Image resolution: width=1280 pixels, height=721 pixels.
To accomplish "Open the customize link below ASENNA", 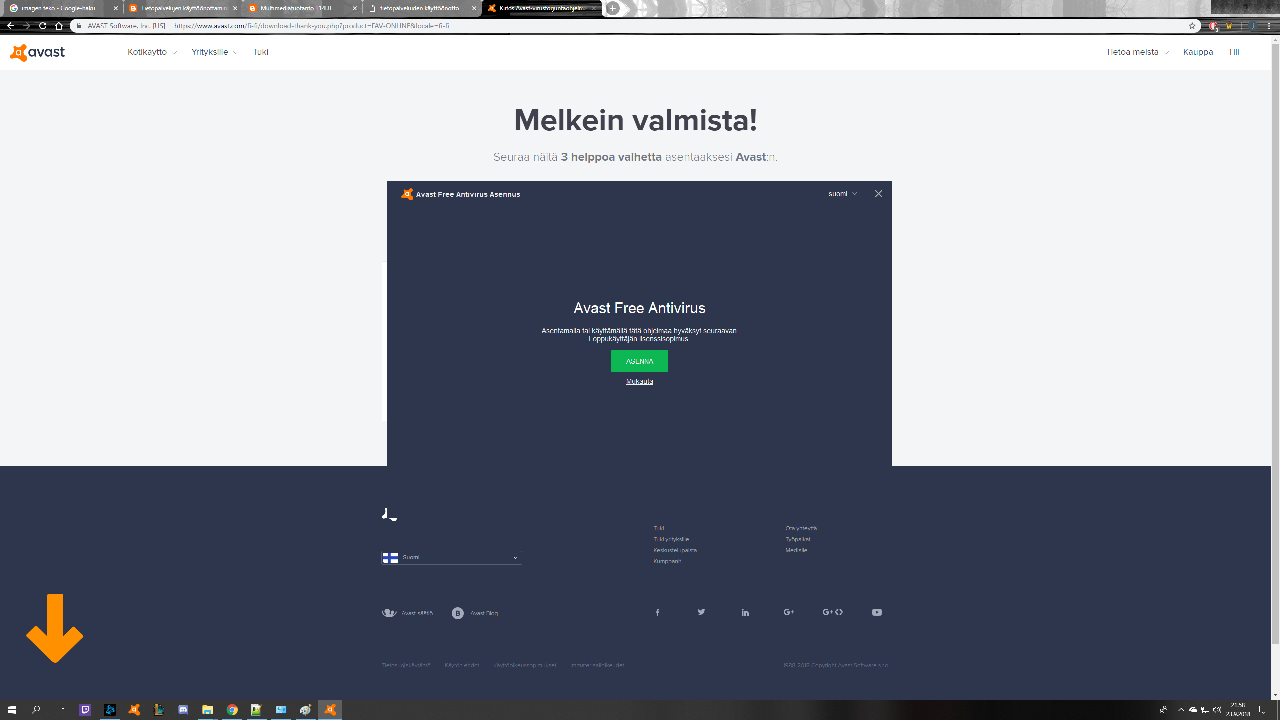I will [639, 381].
